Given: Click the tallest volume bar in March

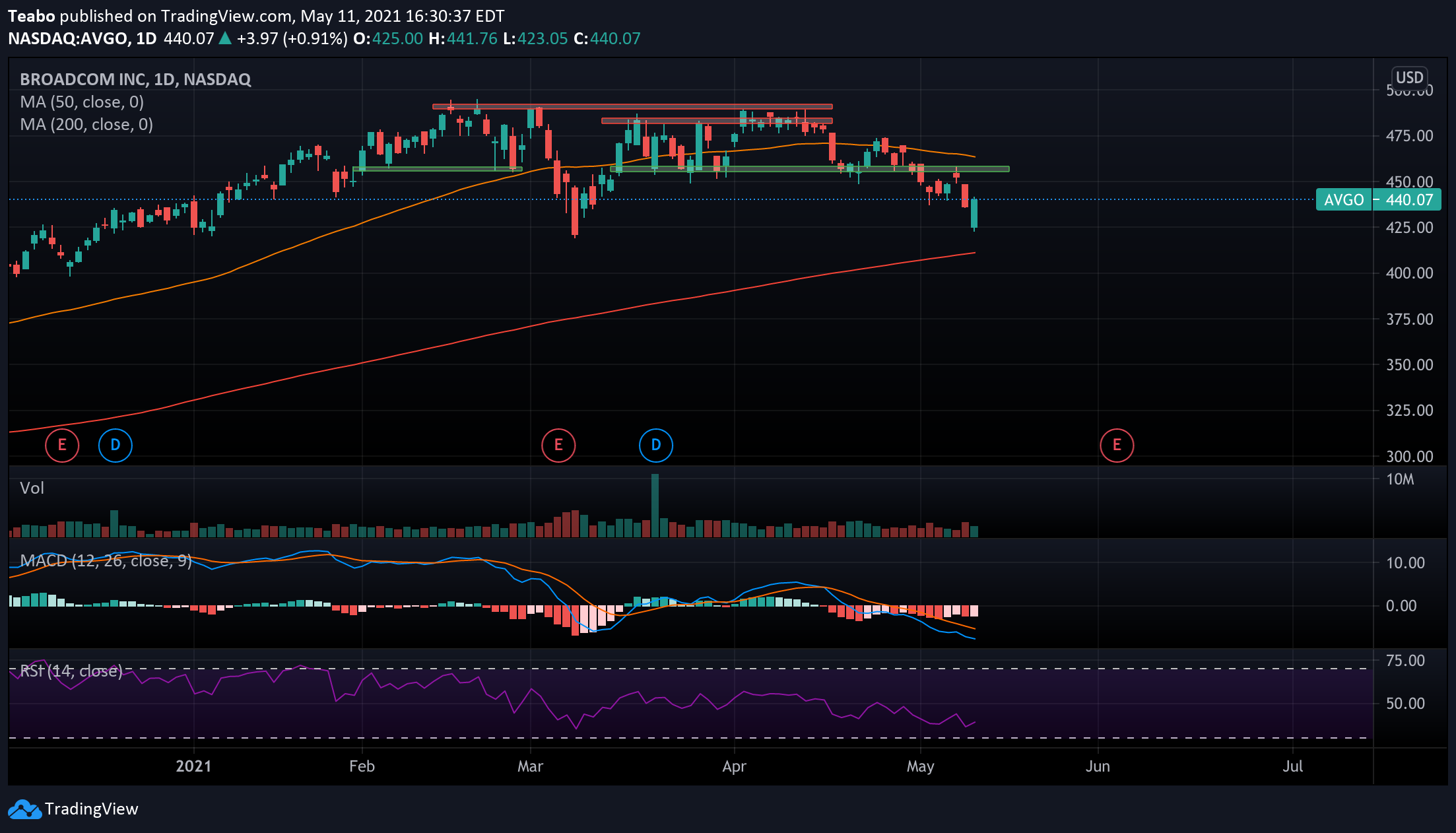Looking at the screenshot, I should pos(655,505).
